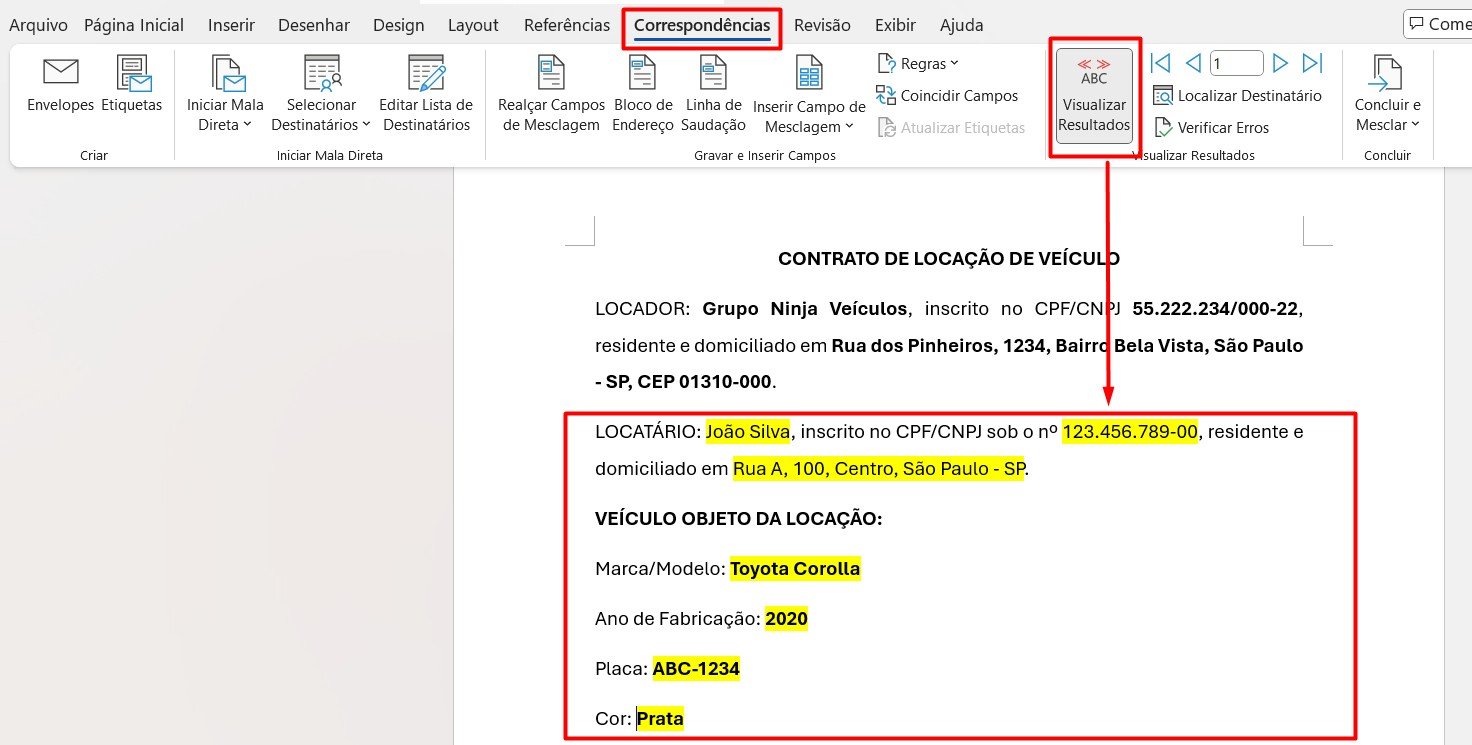Click the document title CONTRATO DE LOCAÇÃO
This screenshot has width=1472, height=745.
pos(949,259)
